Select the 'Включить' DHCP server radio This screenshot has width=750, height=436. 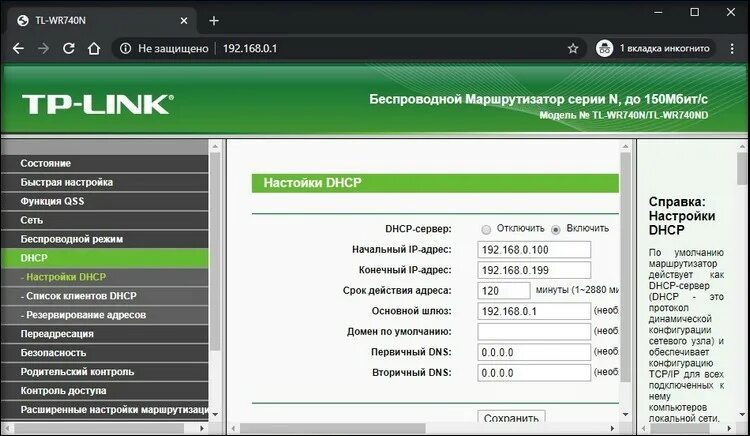555,229
